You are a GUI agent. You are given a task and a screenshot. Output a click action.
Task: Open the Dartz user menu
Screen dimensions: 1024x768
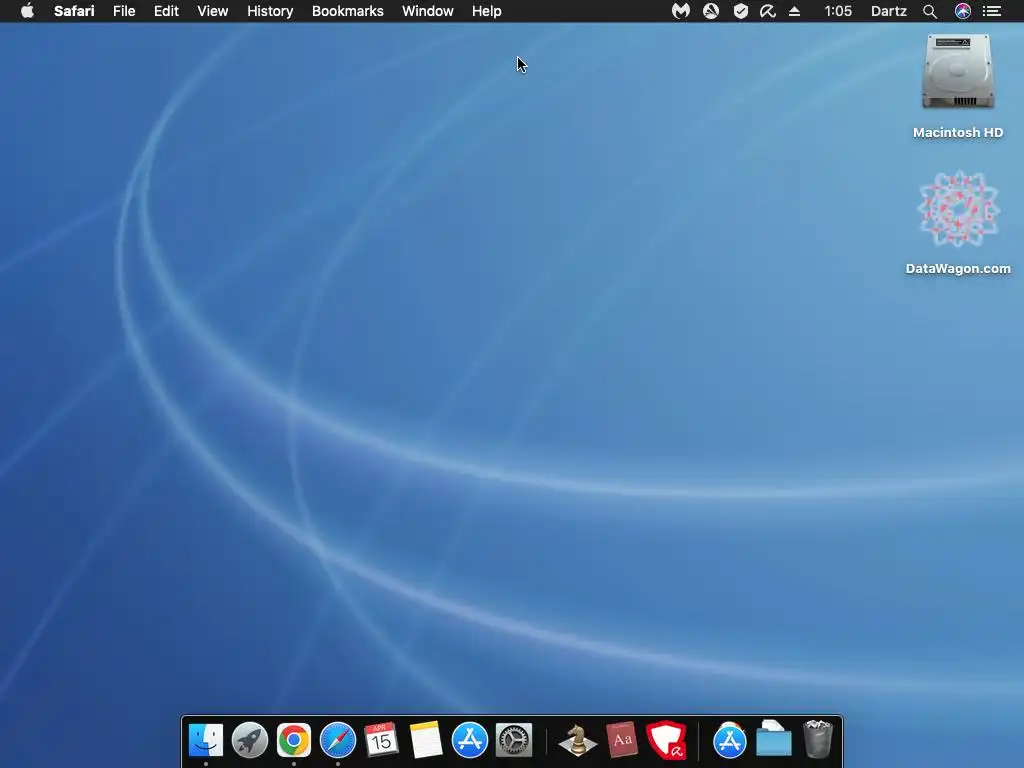coord(889,11)
